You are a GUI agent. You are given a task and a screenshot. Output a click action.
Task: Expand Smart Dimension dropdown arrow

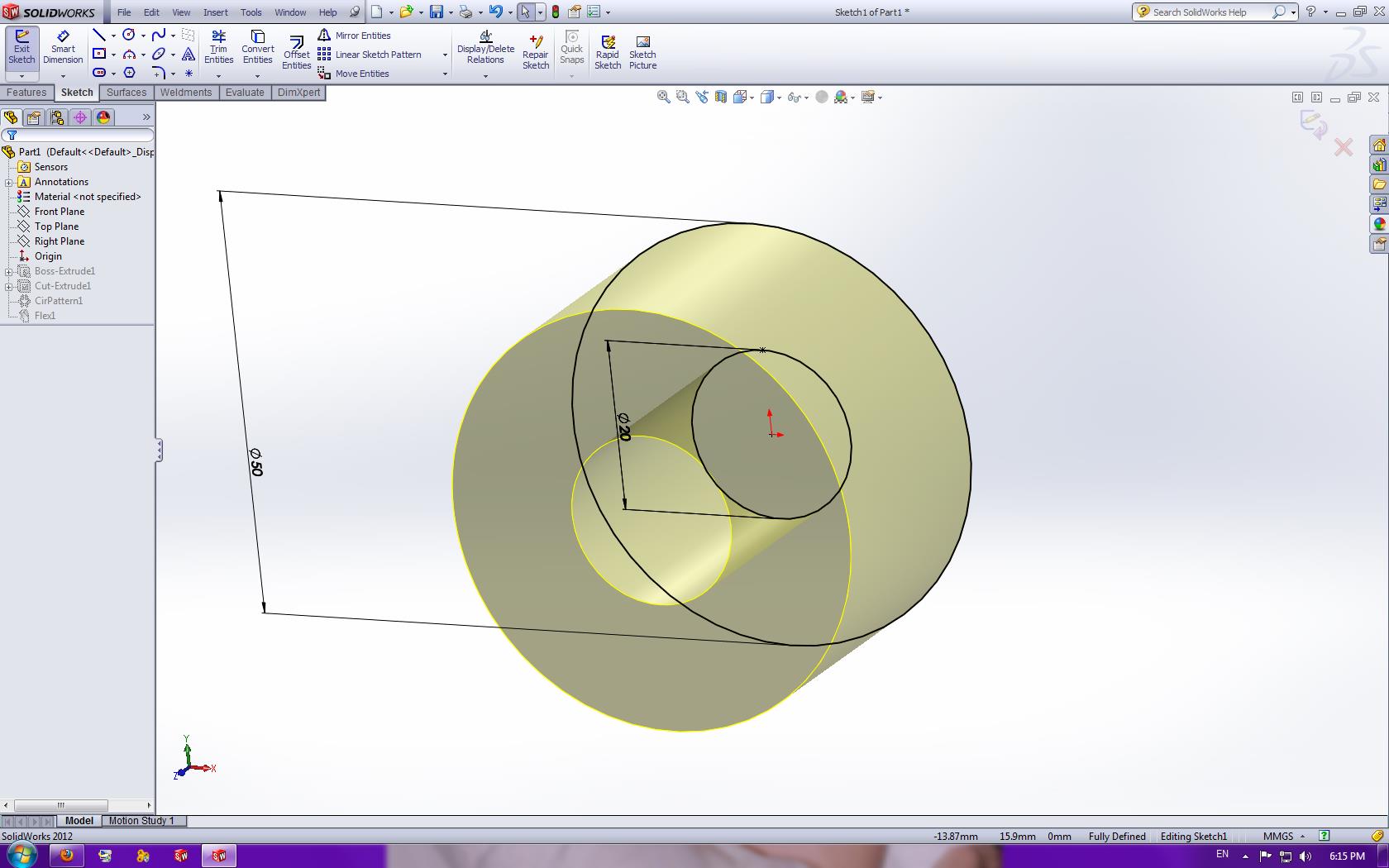click(63, 76)
